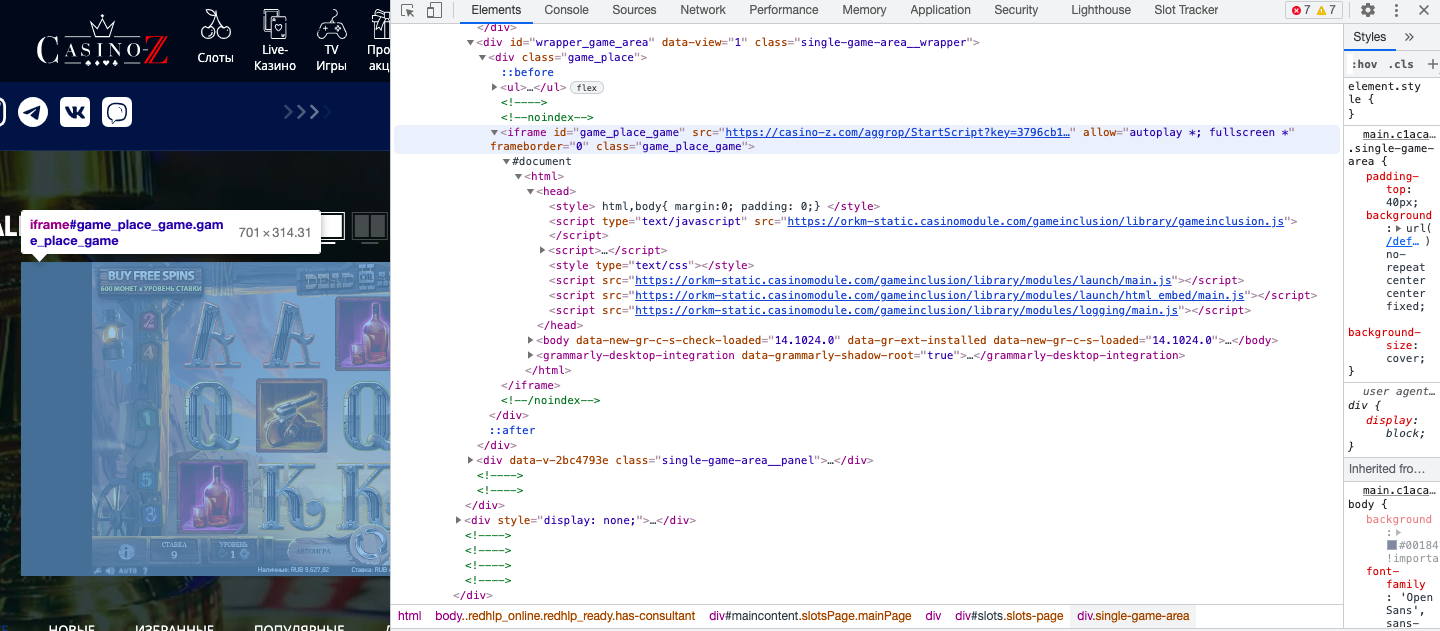Click the game info 'i' button
This screenshot has width=1440, height=631.
click(126, 551)
